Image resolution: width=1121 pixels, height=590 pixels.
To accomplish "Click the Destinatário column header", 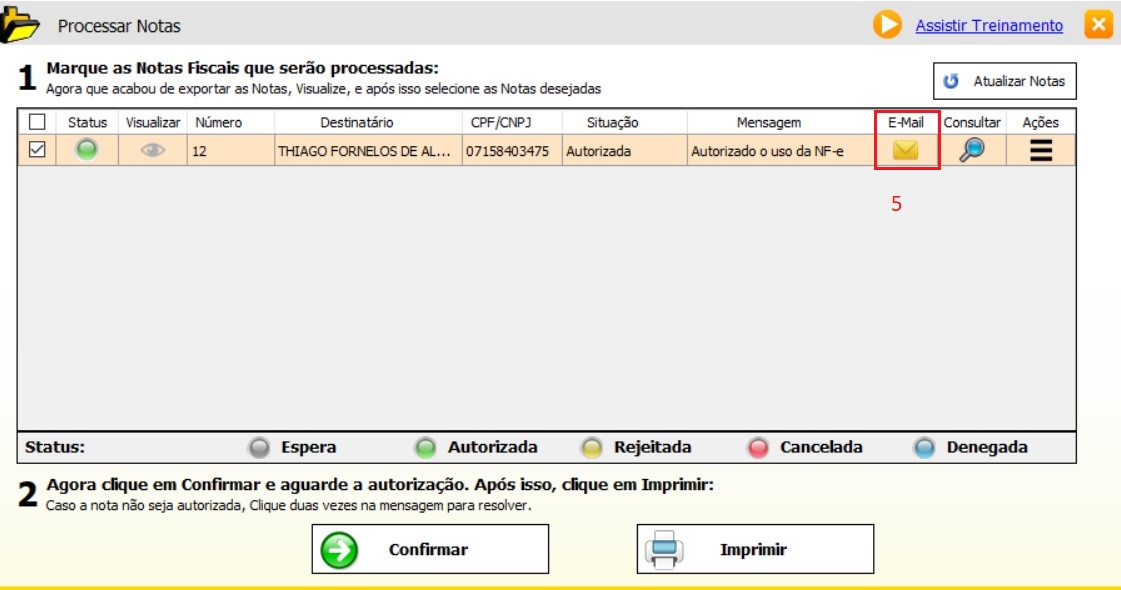I will [356, 122].
